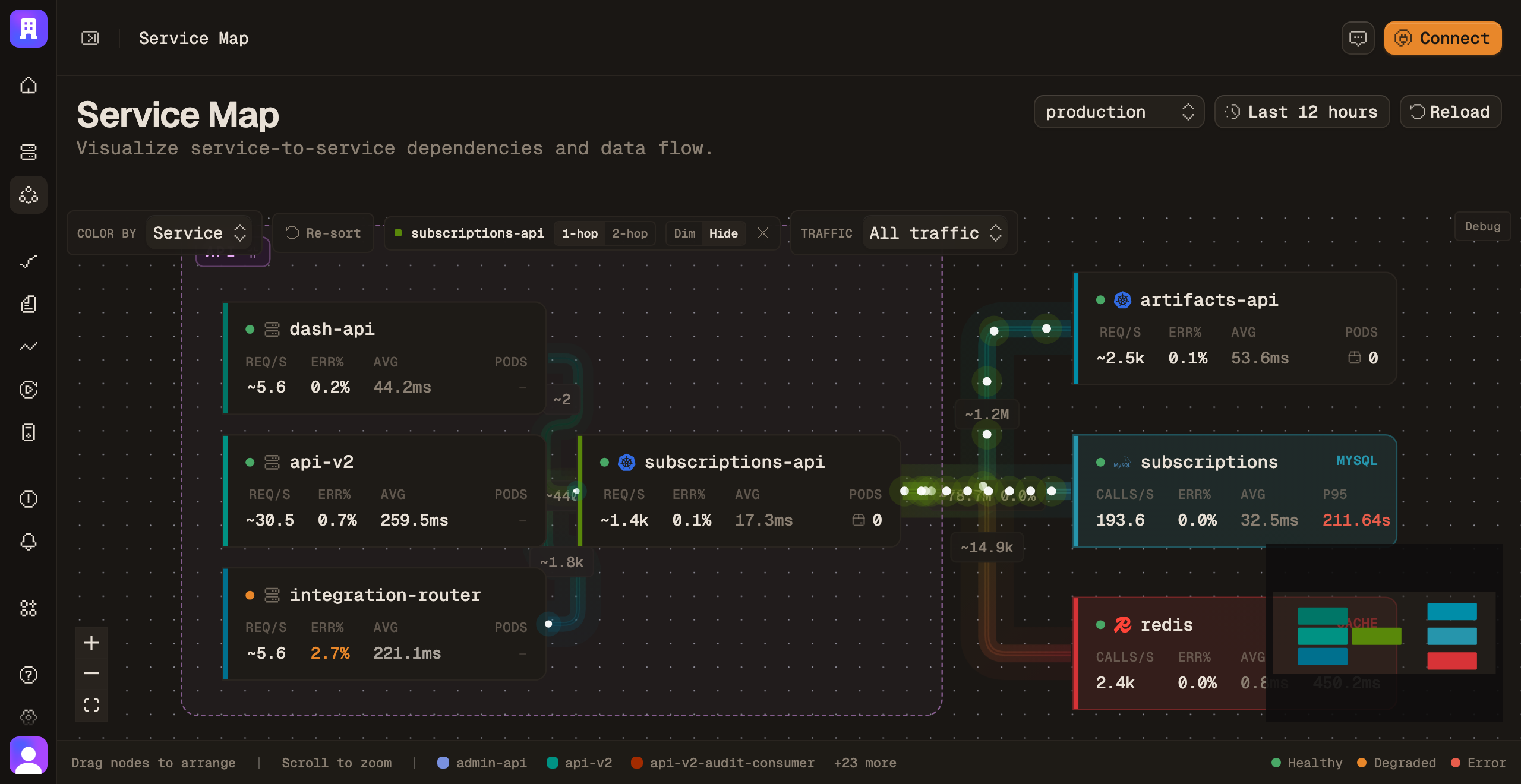This screenshot has height=784, width=1521.
Task: Open the production environment dropdown
Action: click(x=1119, y=112)
